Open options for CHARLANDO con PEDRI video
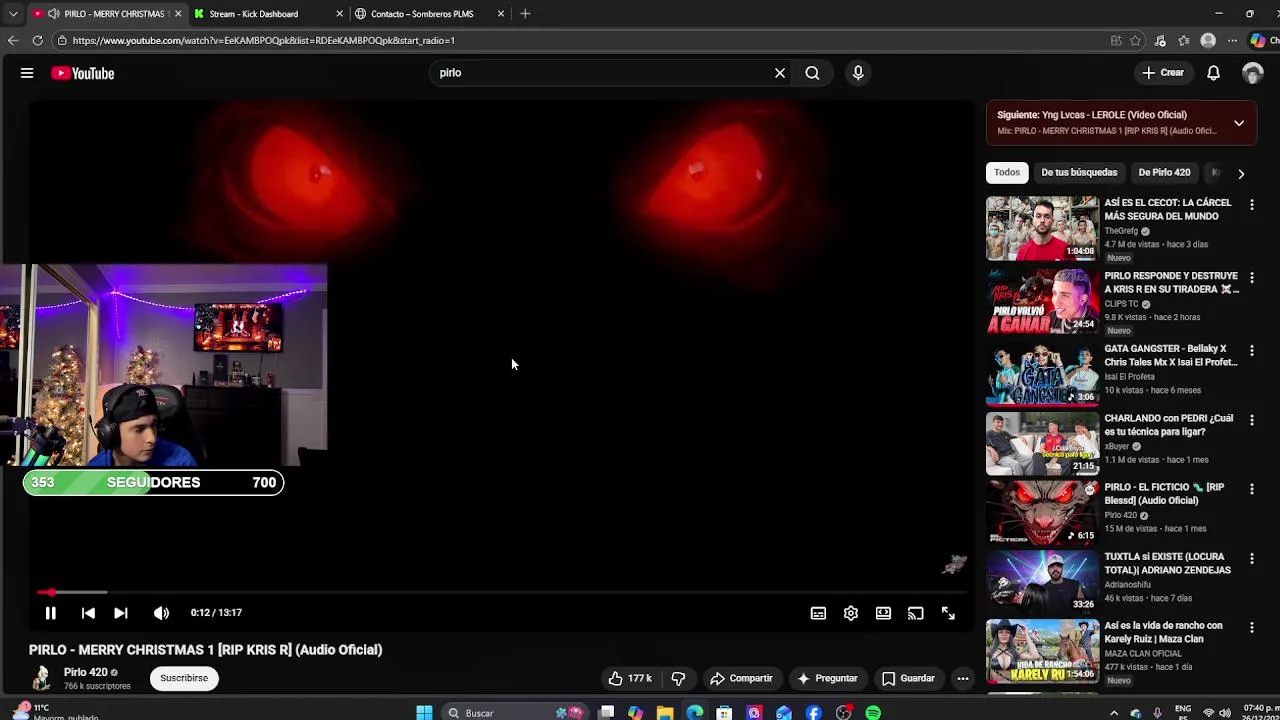Viewport: 1280px width, 720px height. (x=1251, y=421)
